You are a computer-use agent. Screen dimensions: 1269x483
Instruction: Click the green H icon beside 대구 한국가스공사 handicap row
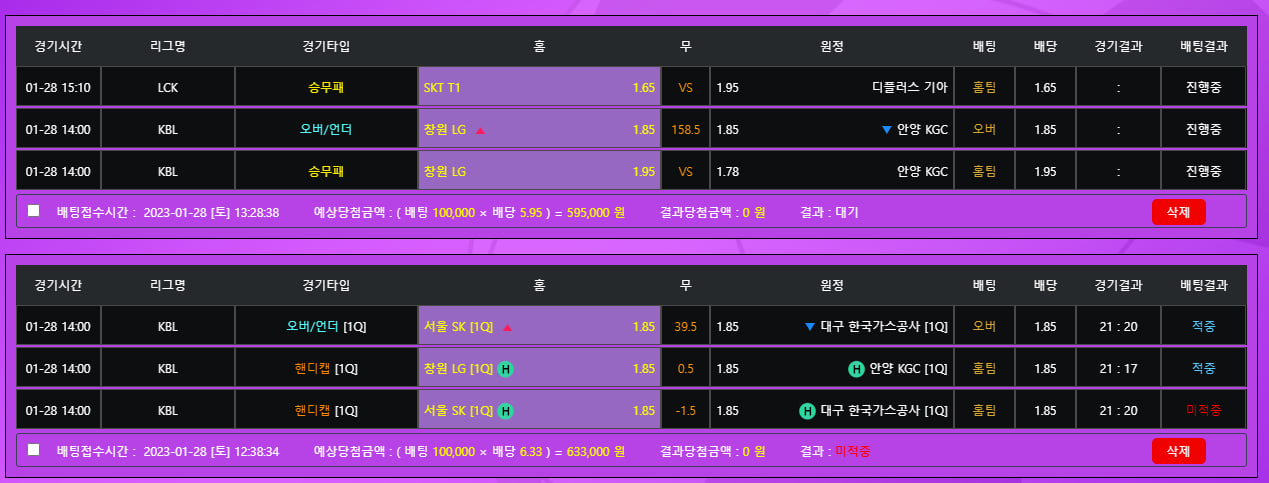807,411
